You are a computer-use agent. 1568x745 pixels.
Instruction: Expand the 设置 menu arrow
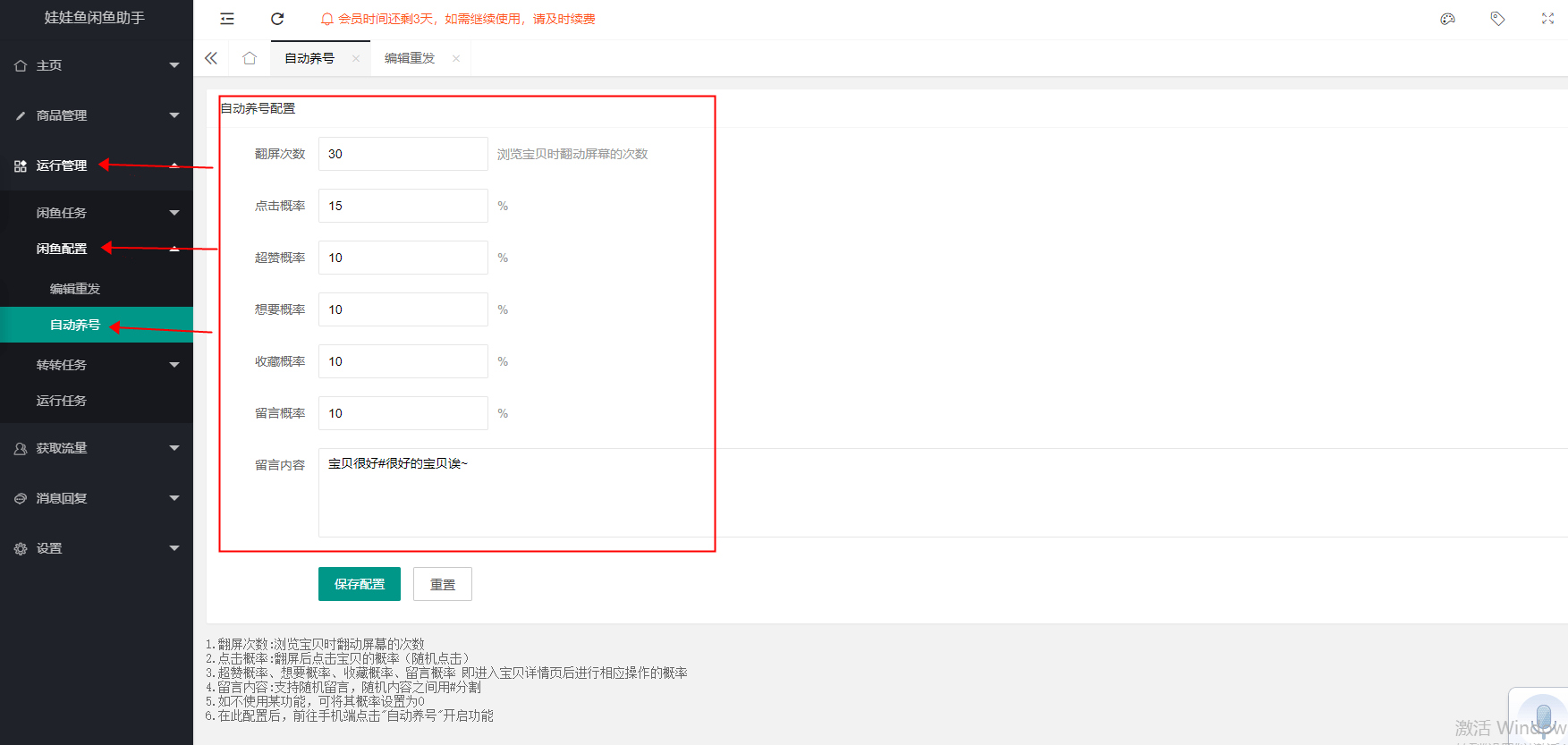(x=174, y=548)
